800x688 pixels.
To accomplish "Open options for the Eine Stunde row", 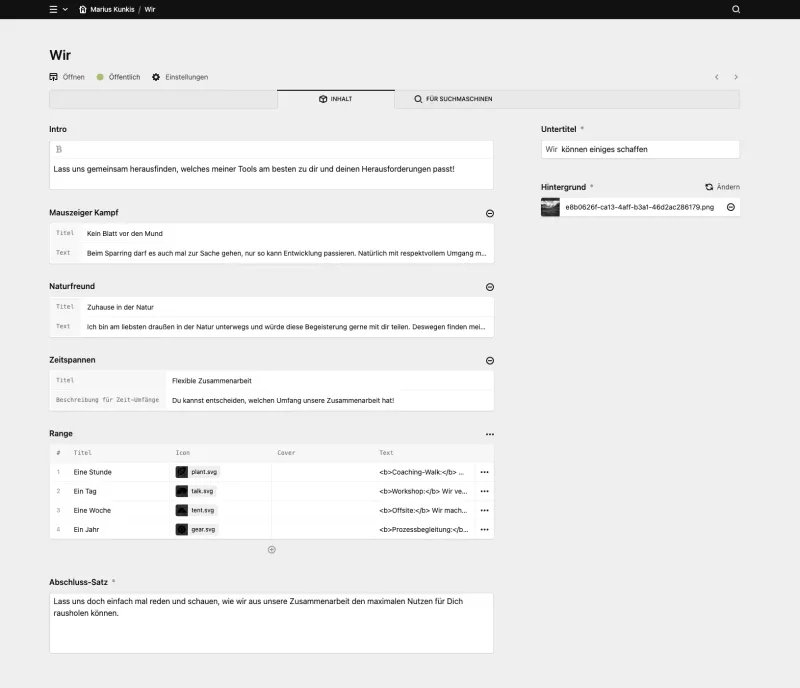I will pos(484,471).
